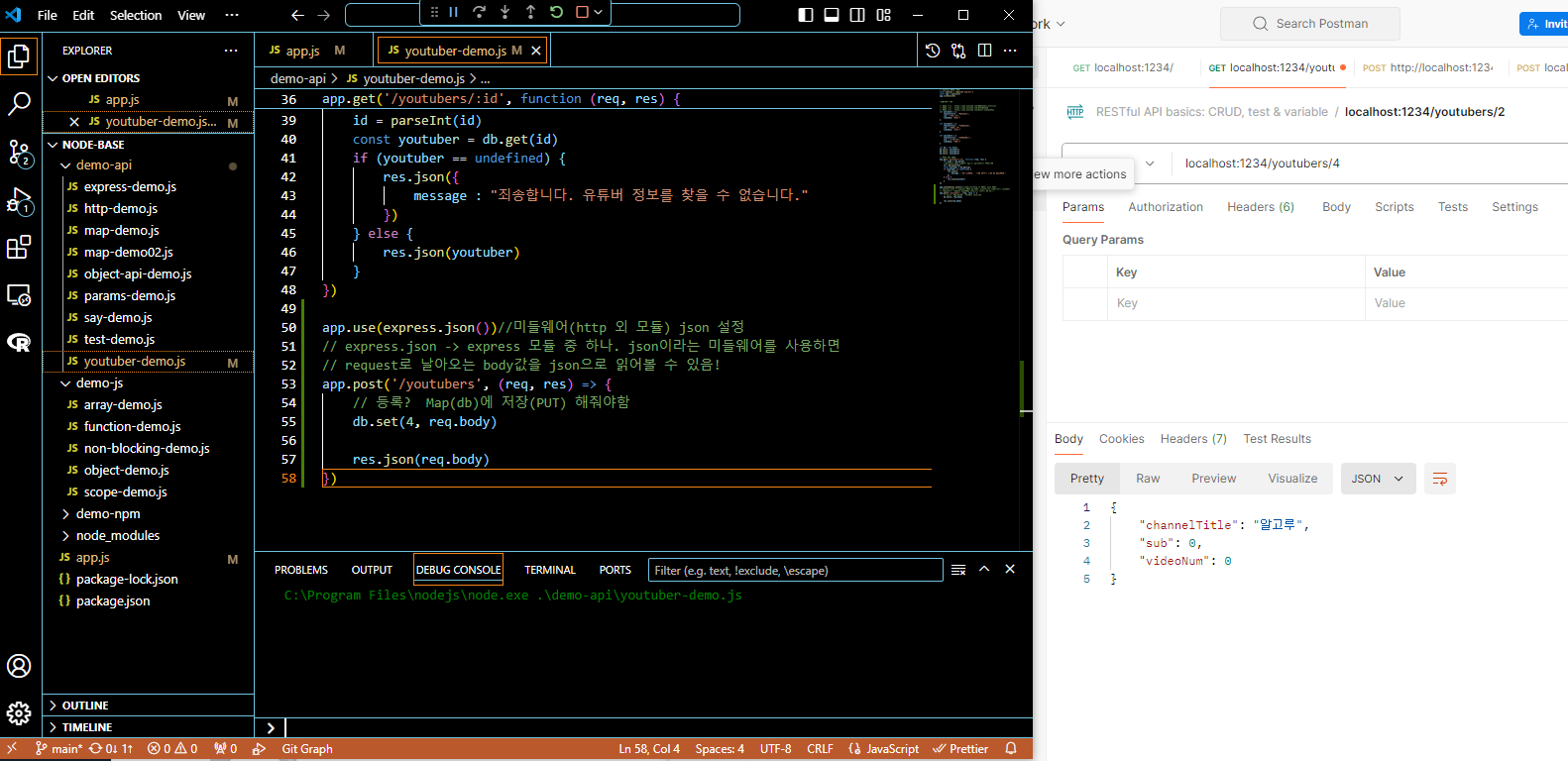
Task: Click the debug Step Into icon
Action: 505,12
